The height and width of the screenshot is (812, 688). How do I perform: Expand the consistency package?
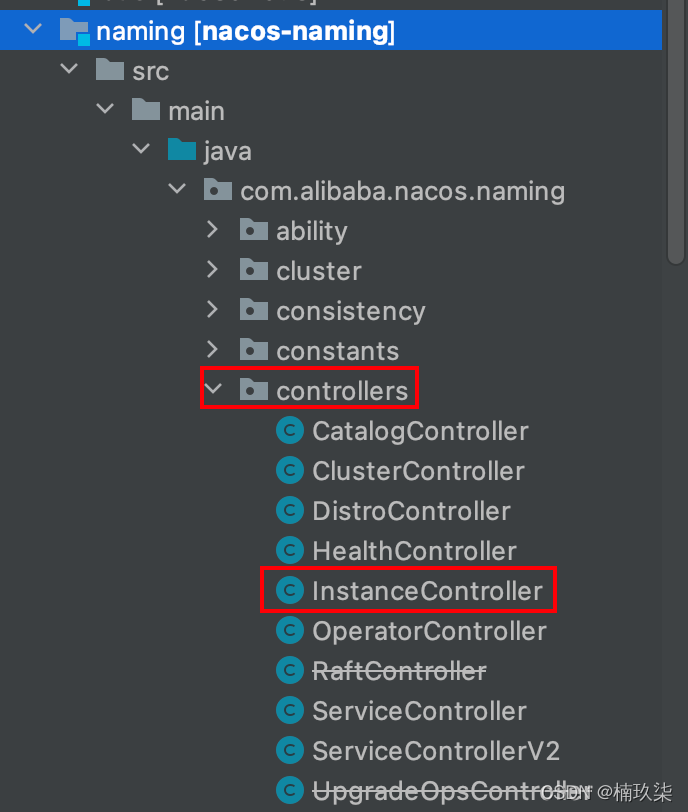tap(212, 311)
